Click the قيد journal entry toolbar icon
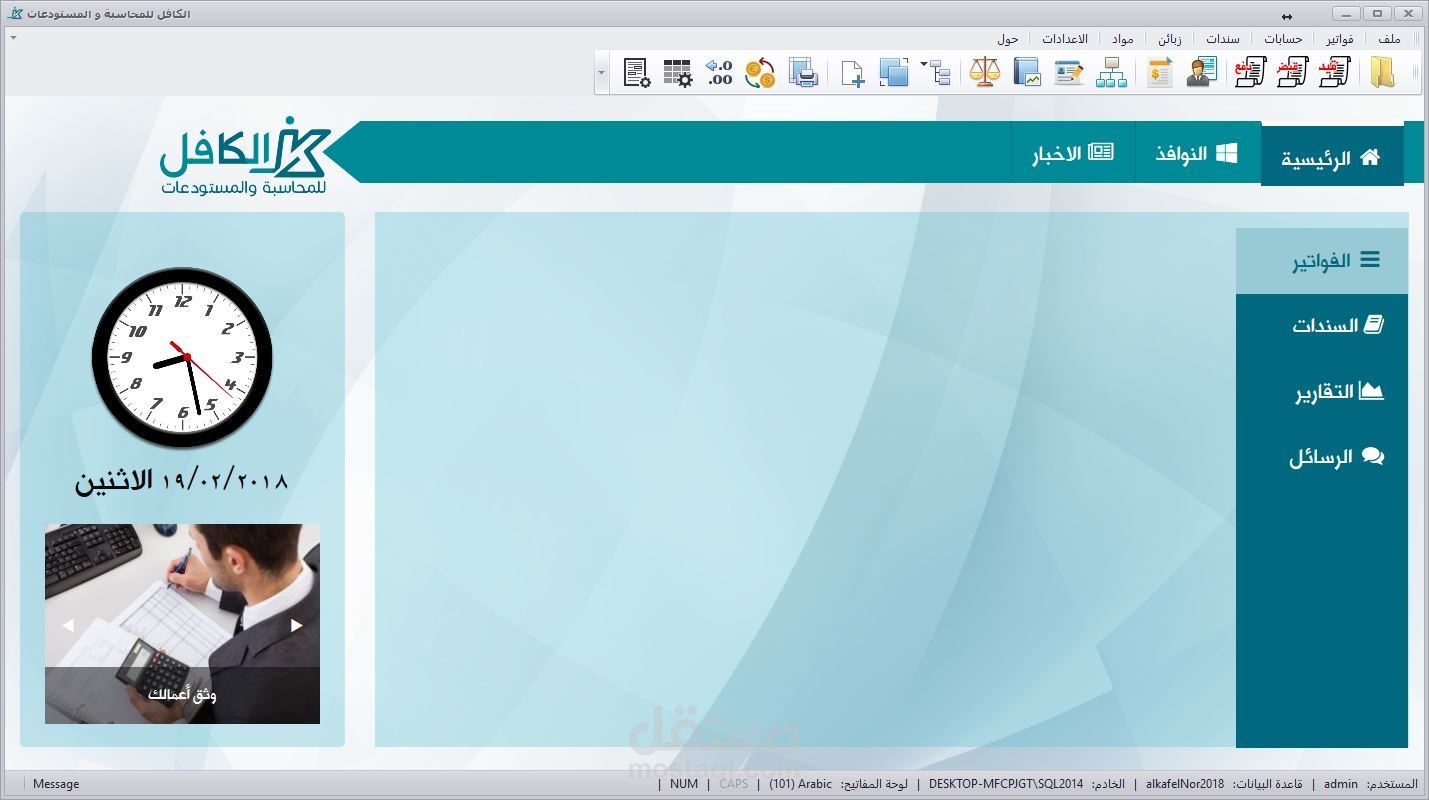This screenshot has width=1429, height=800. tap(1333, 72)
